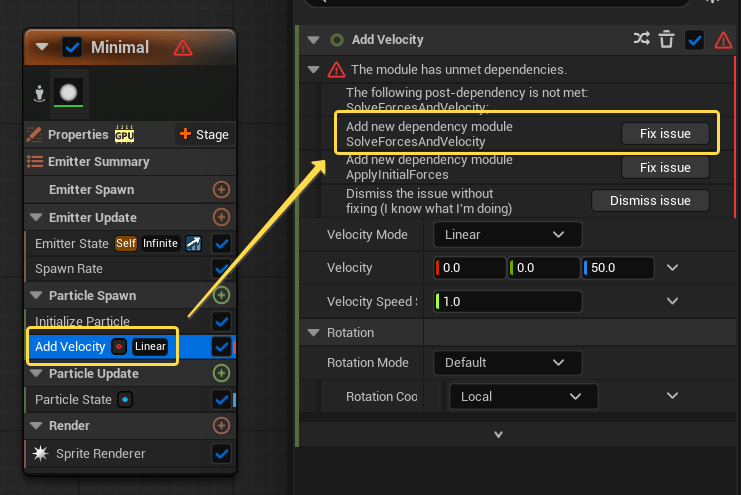Image resolution: width=741 pixels, height=495 pixels.
Task: Disable the Add Velocity module checkbox in the stack
Action: tap(221, 347)
